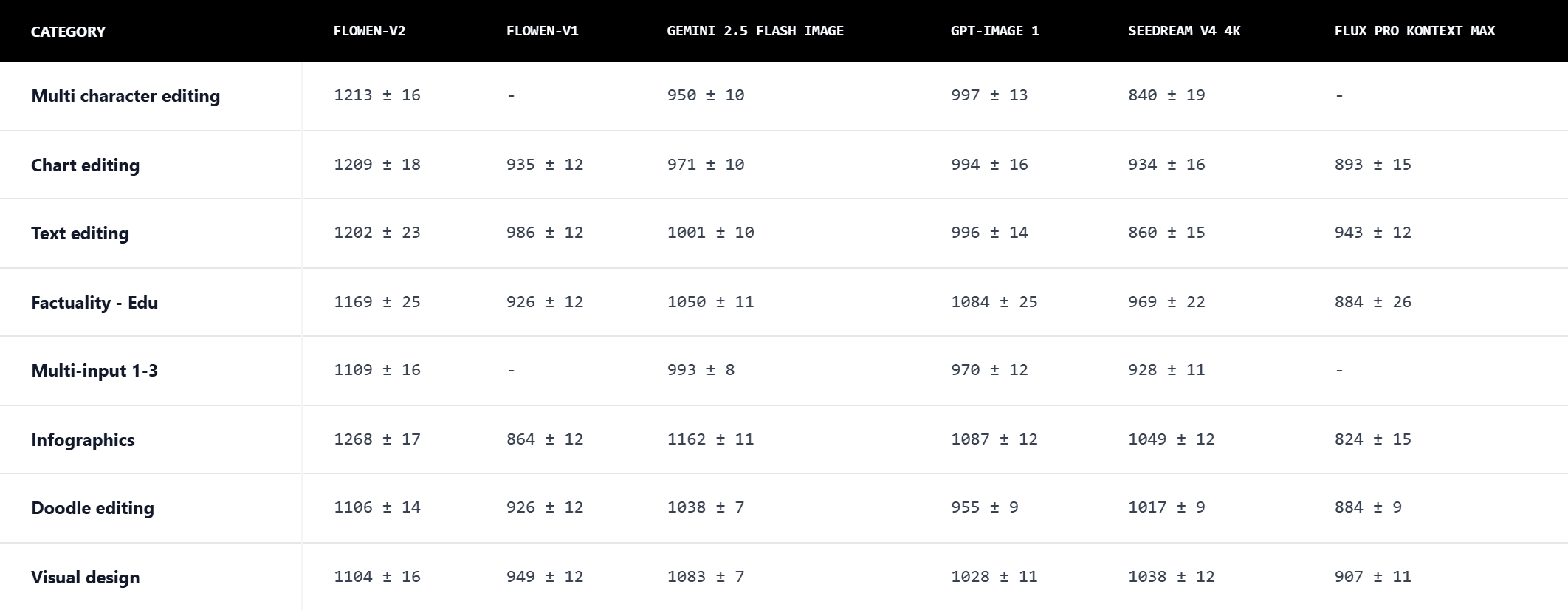Select the Infographics row label

[x=83, y=440]
